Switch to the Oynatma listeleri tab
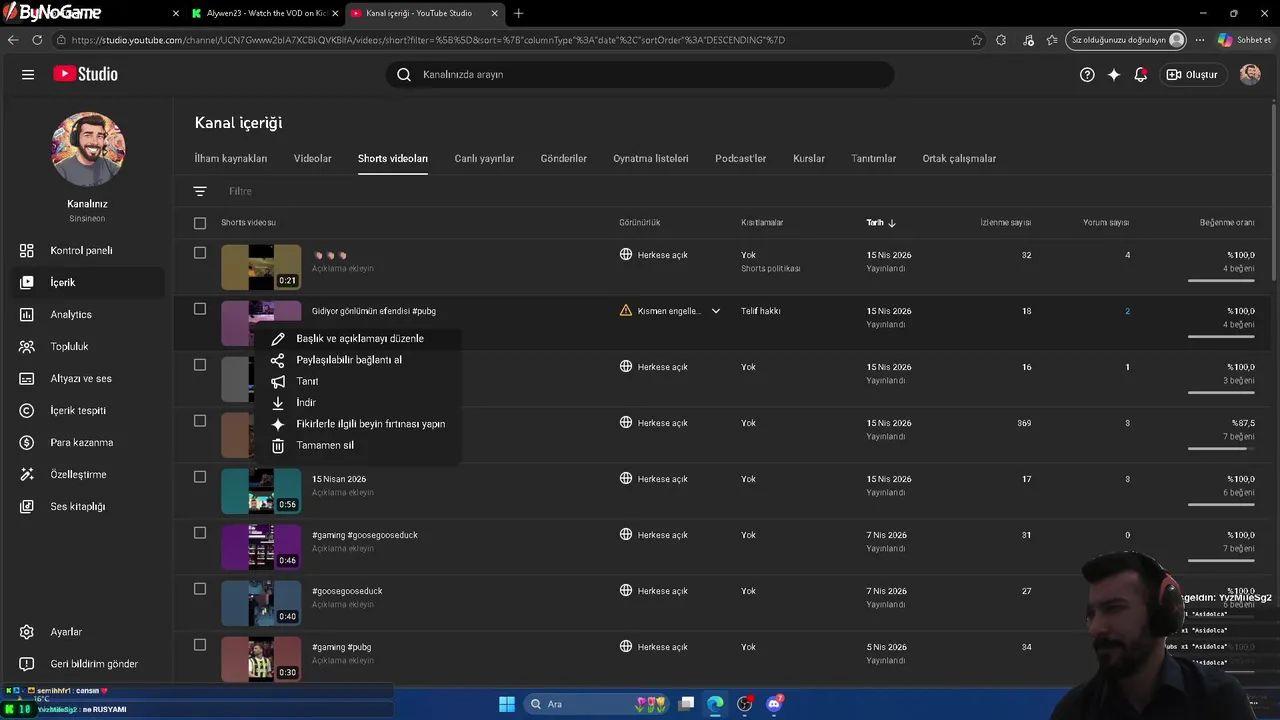This screenshot has height=720, width=1280. [651, 158]
